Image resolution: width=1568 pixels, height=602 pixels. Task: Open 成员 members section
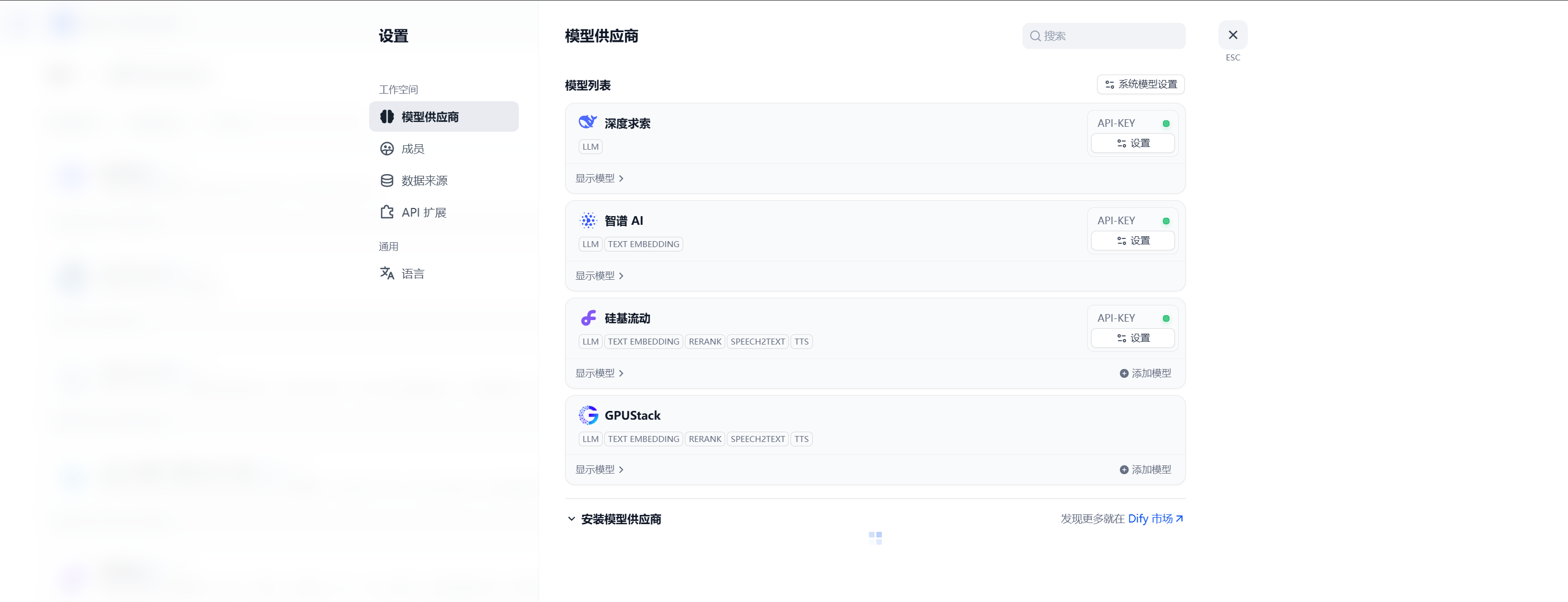(444, 149)
